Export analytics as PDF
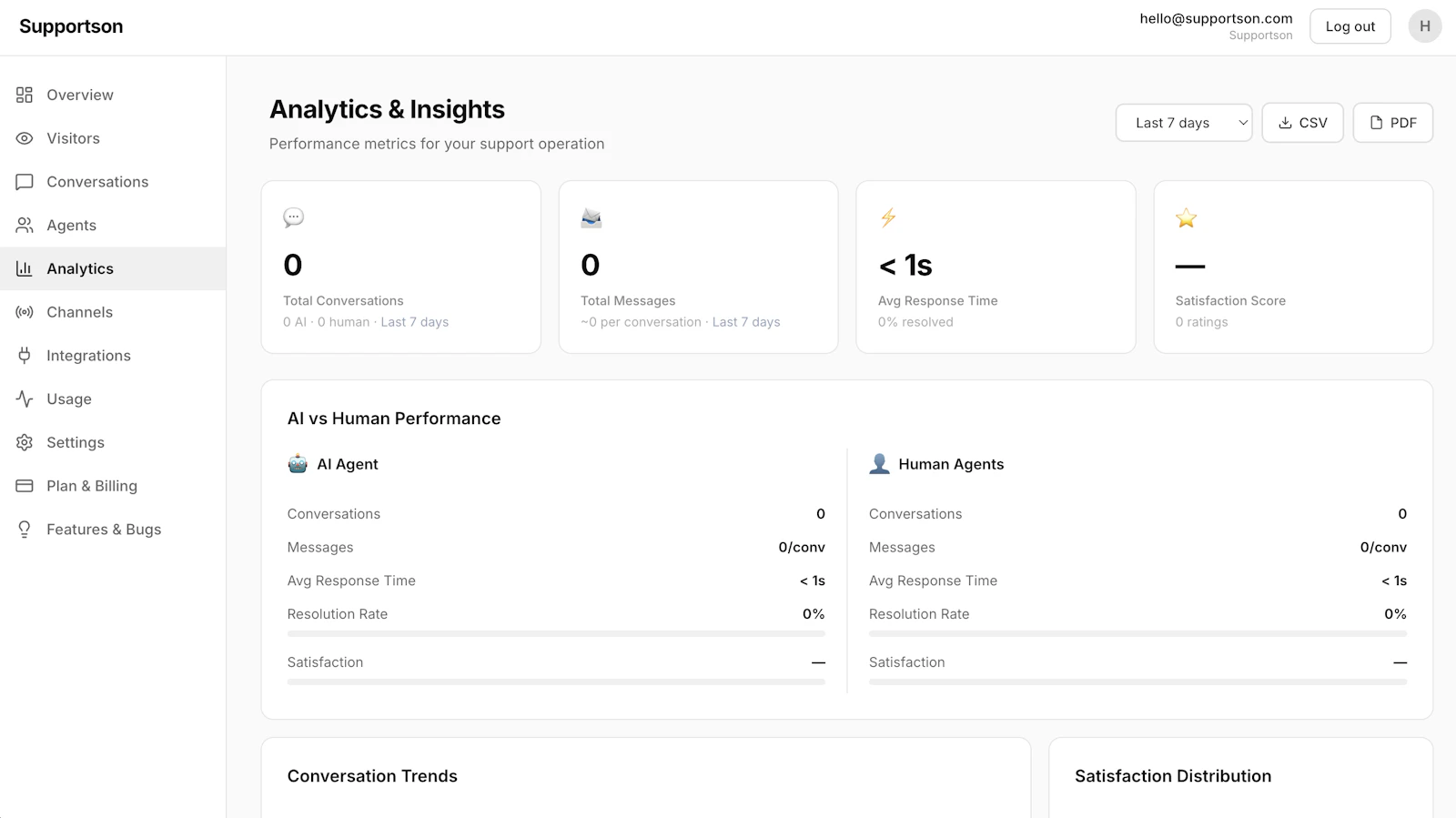The height and width of the screenshot is (818, 1456). point(1392,123)
